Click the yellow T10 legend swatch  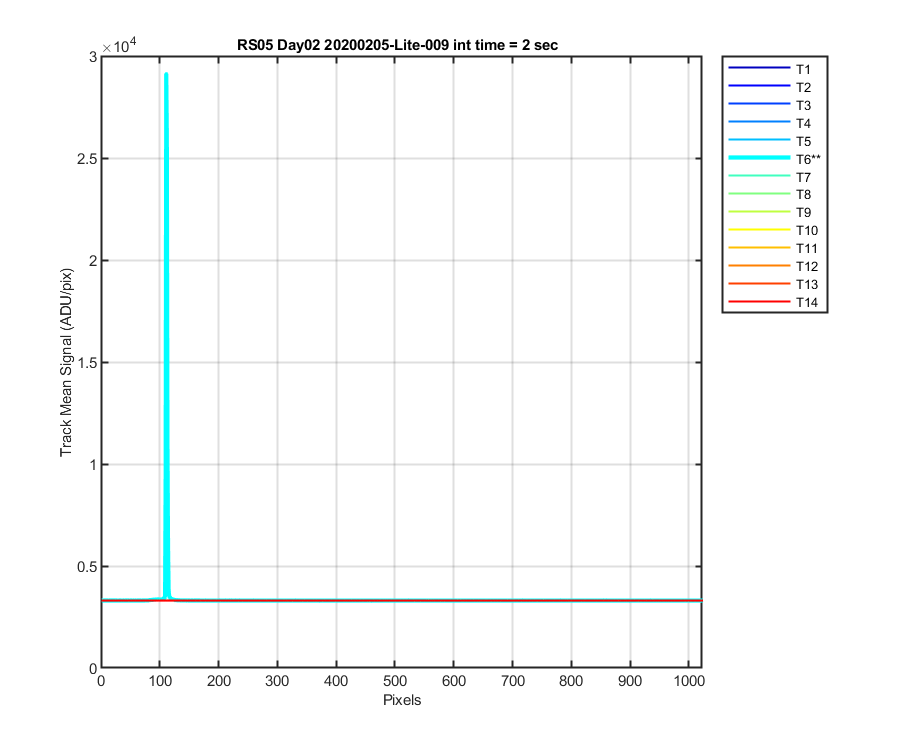[759, 230]
